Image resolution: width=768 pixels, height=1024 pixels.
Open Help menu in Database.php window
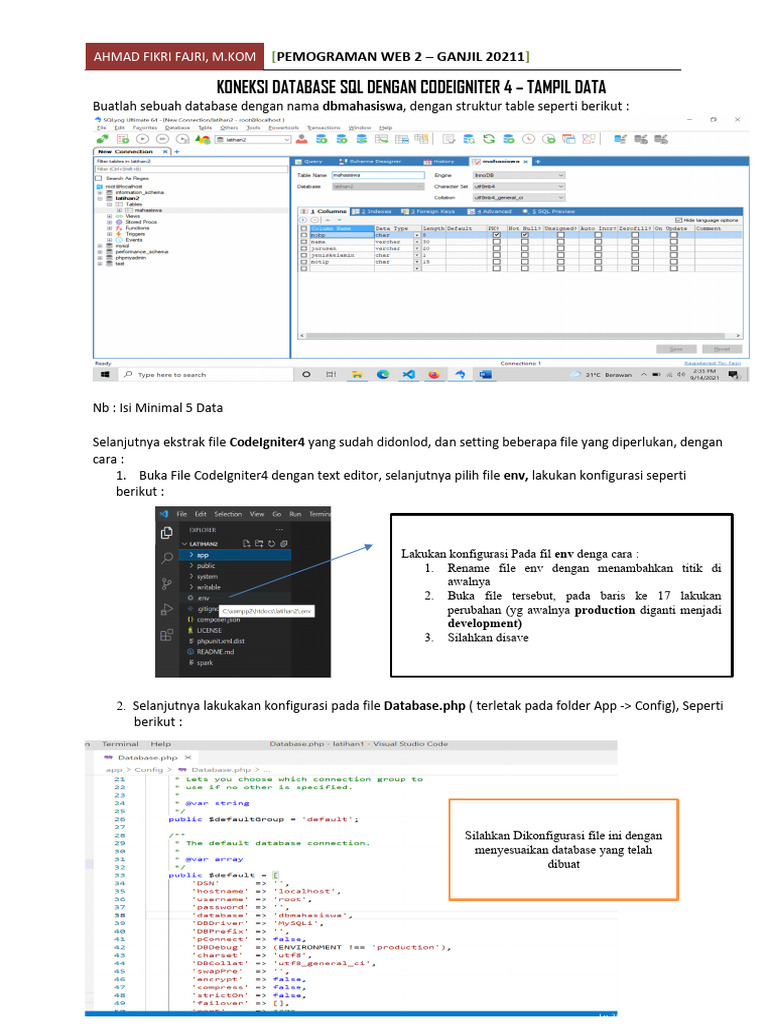(x=160, y=744)
